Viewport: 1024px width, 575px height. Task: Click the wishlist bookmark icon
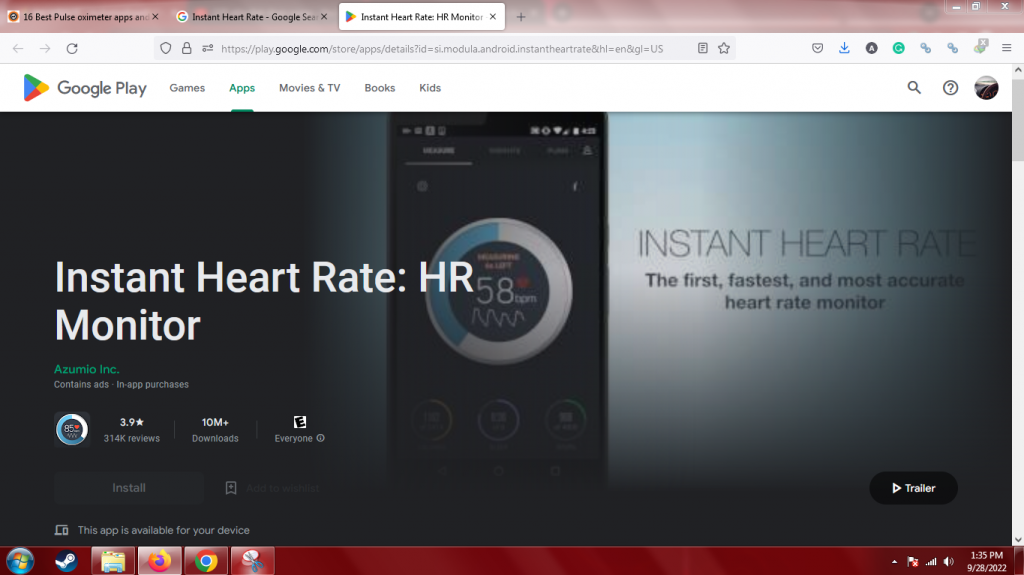point(231,488)
